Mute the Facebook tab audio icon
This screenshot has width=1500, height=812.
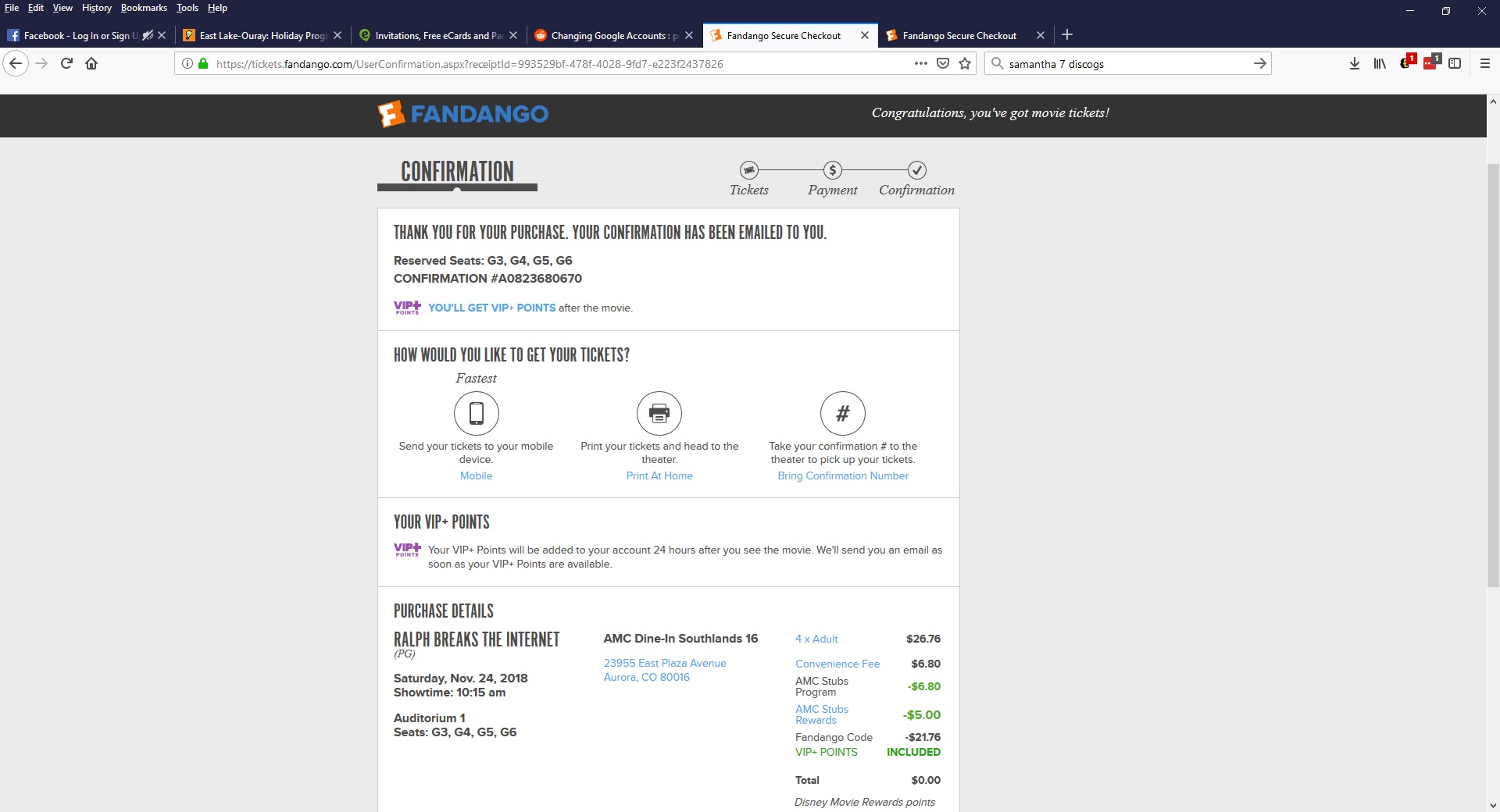point(147,35)
